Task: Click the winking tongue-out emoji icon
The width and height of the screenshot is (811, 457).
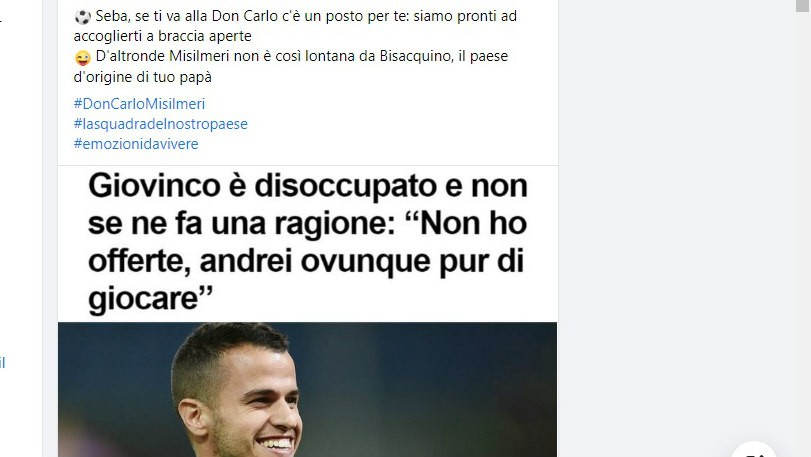Action: 83,57
